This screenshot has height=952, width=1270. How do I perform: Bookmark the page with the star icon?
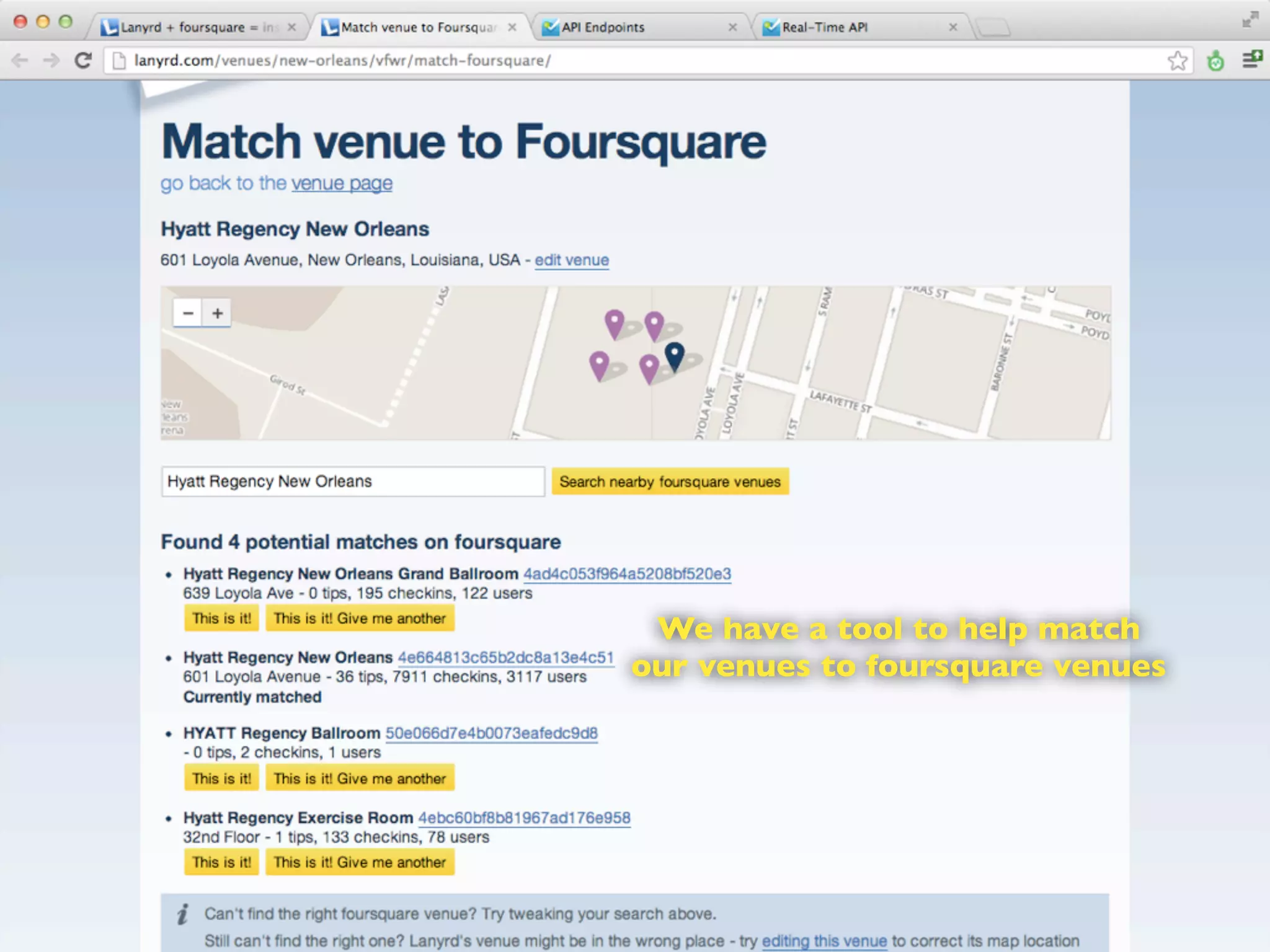1177,61
